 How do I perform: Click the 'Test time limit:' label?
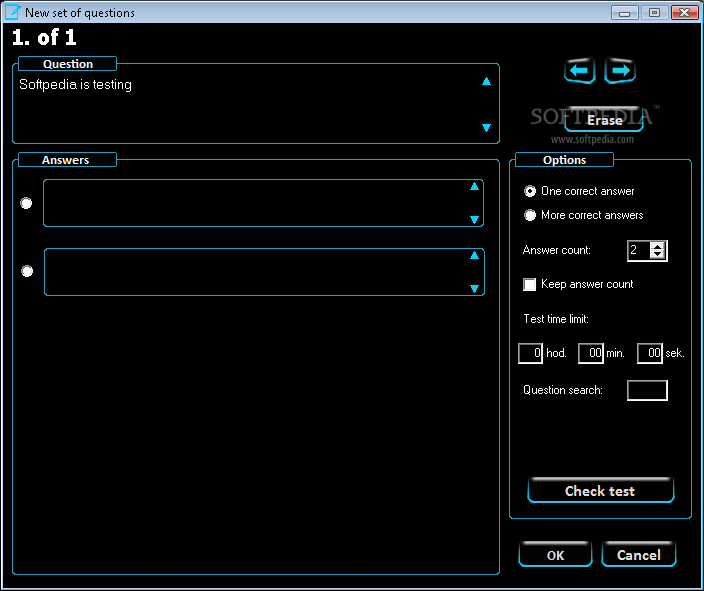point(556,319)
